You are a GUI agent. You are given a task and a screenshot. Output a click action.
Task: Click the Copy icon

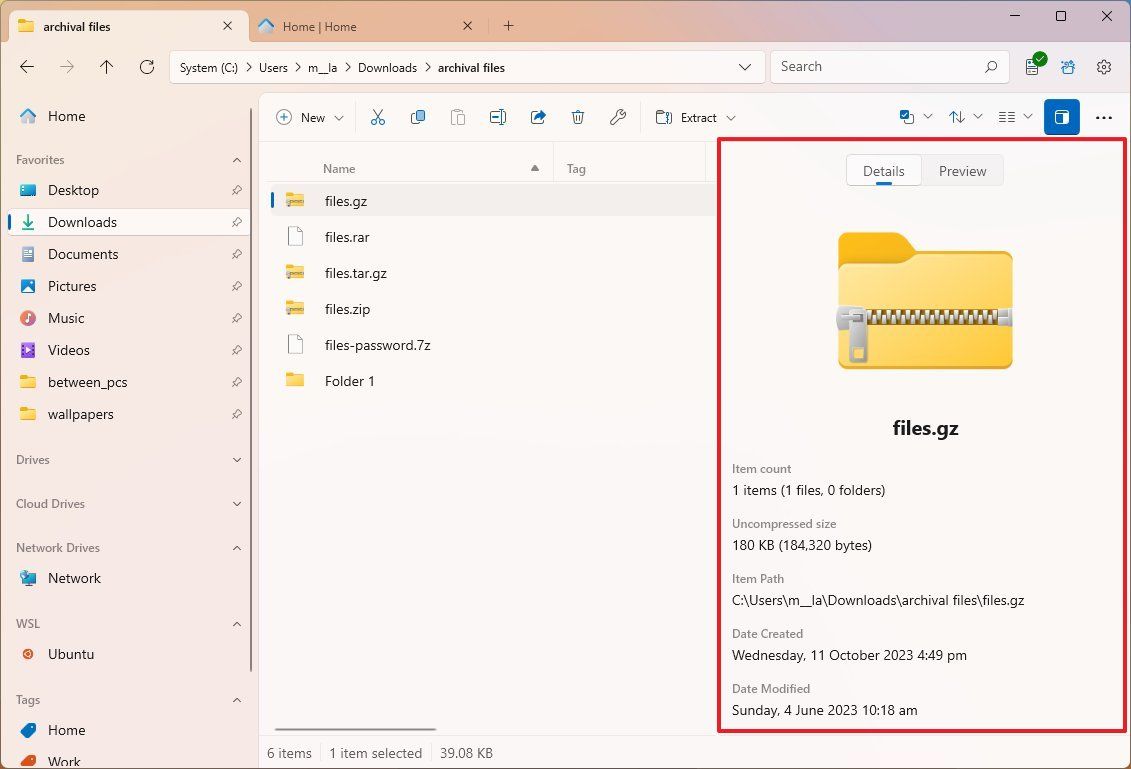coord(418,117)
